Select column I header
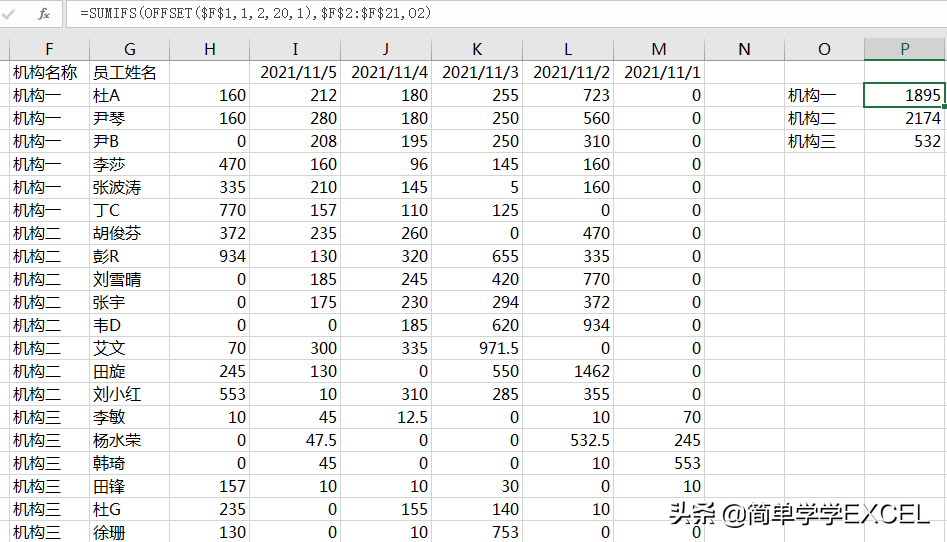Viewport: 947px width, 542px height. click(x=295, y=49)
